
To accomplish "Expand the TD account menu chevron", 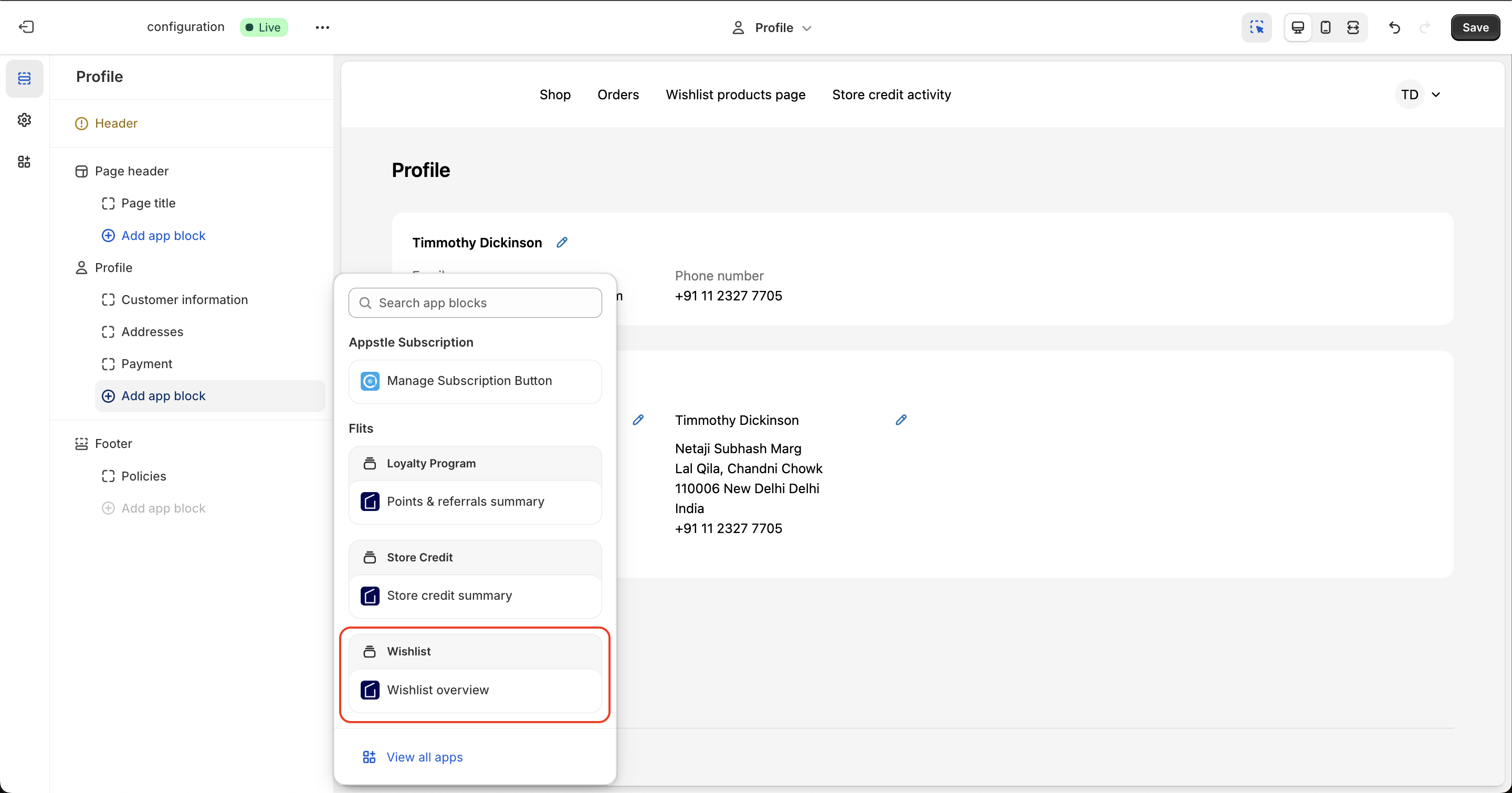I will point(1436,95).
